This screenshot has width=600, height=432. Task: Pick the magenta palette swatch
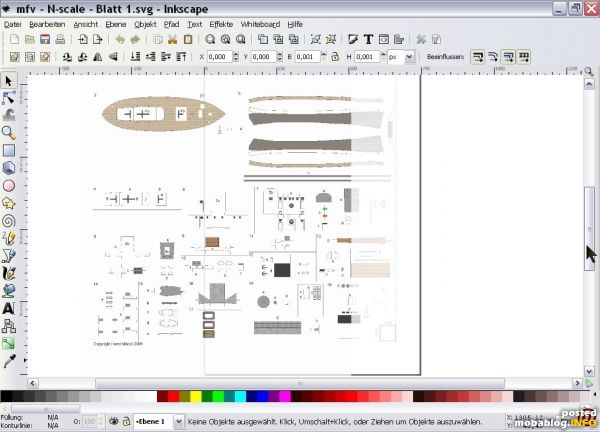[x=285, y=396]
